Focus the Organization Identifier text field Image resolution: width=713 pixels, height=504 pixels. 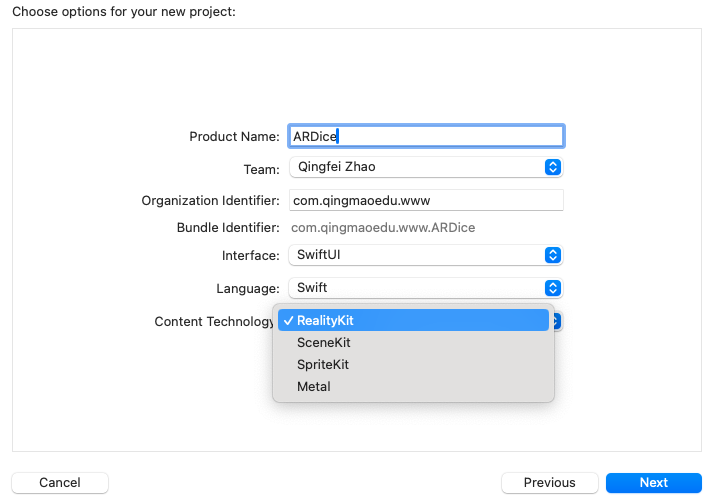tap(426, 200)
